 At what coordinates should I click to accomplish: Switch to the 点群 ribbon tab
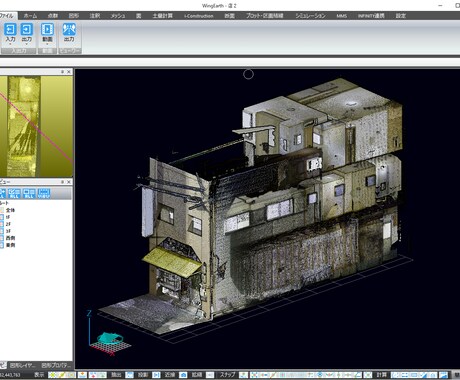click(x=53, y=16)
